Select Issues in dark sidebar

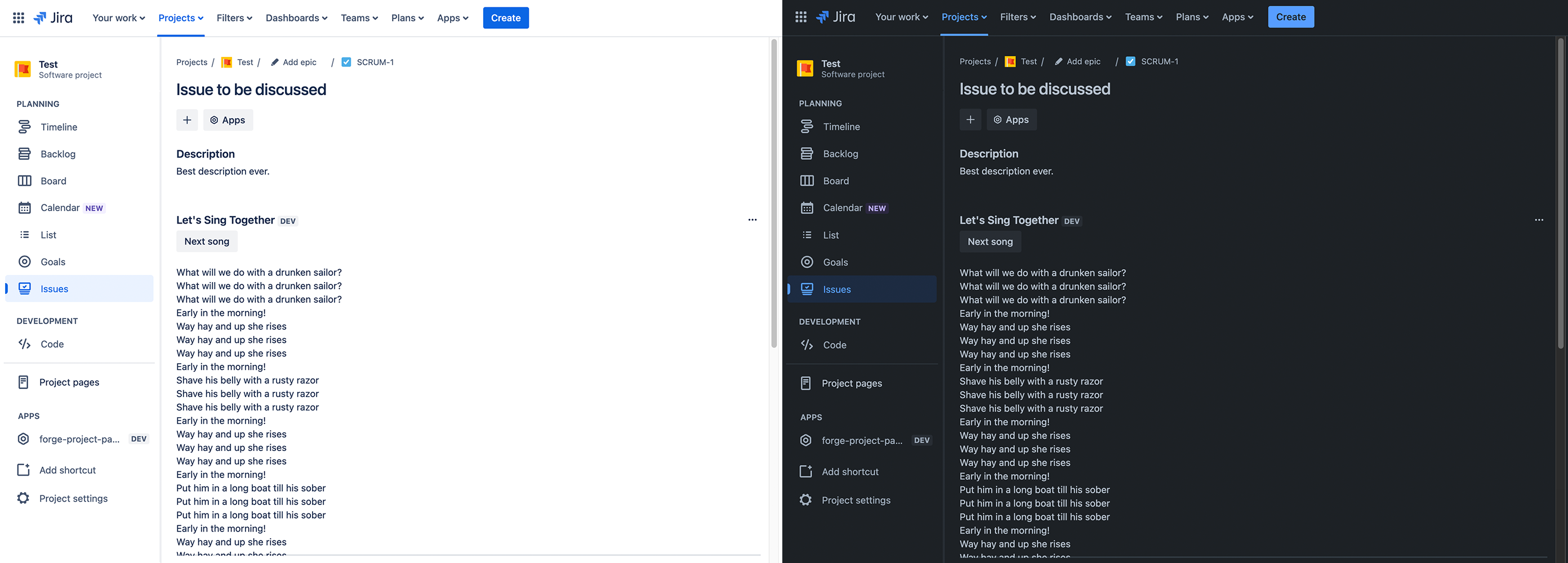862,289
